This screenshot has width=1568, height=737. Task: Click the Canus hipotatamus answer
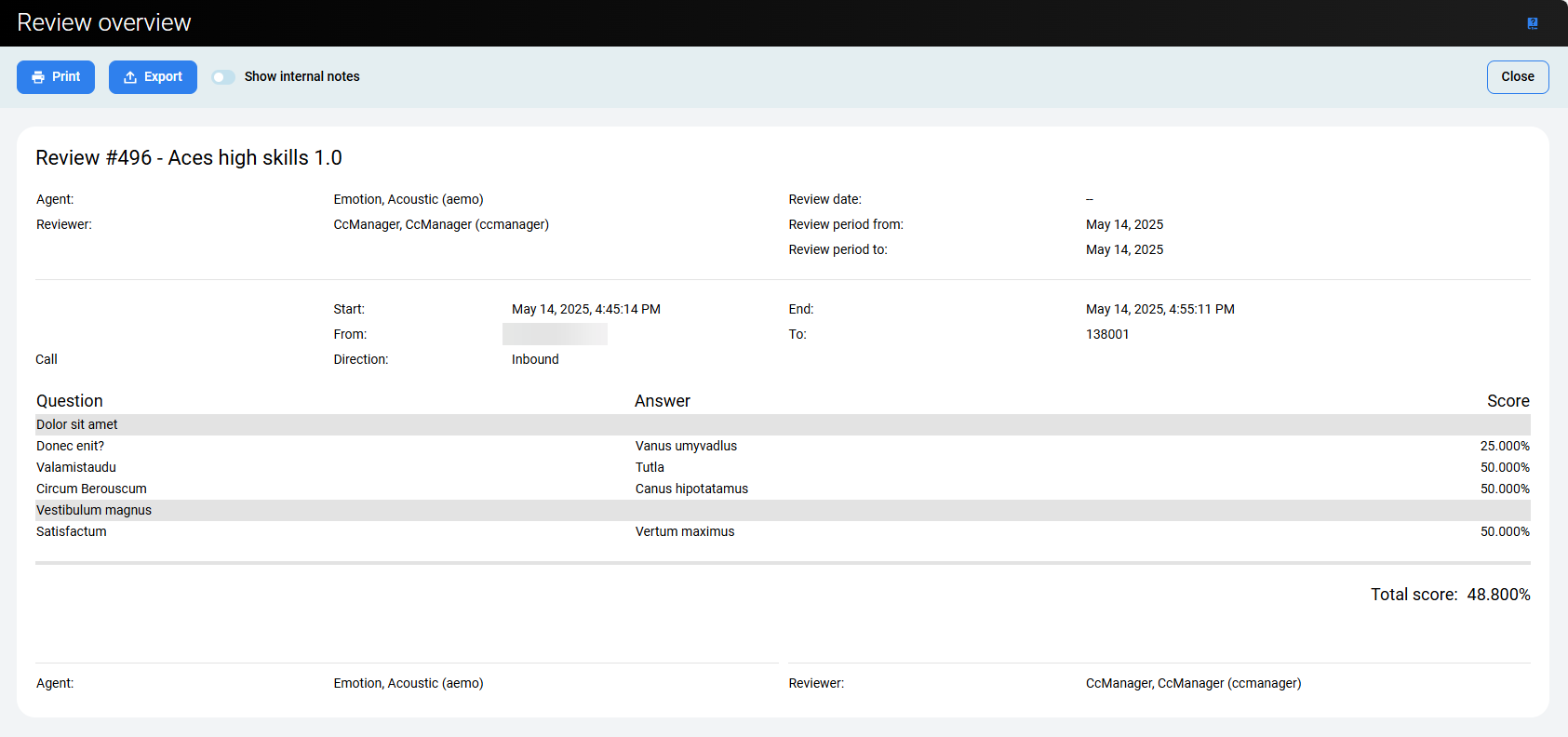pos(691,489)
